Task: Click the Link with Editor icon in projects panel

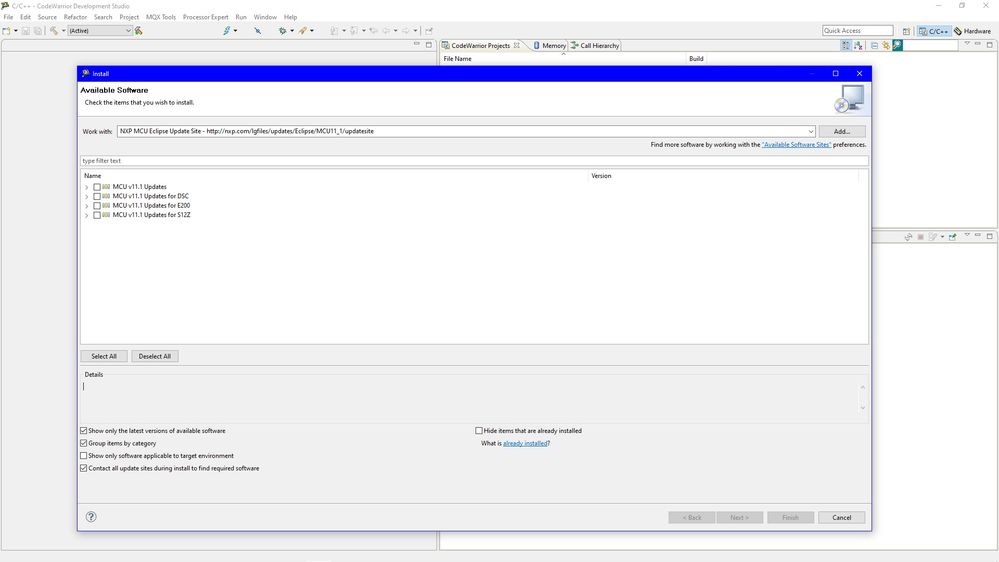Action: click(x=886, y=45)
